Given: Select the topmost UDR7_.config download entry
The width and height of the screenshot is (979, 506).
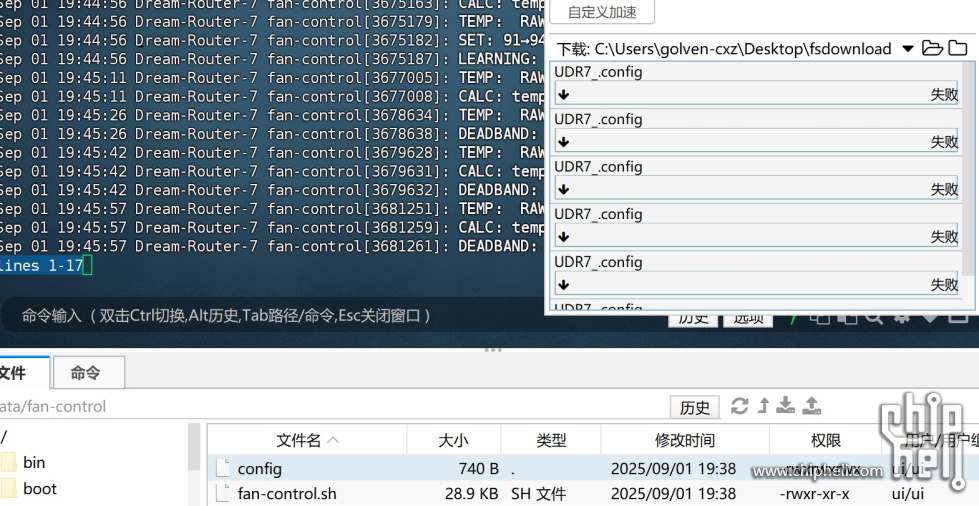Looking at the screenshot, I should 756,86.
